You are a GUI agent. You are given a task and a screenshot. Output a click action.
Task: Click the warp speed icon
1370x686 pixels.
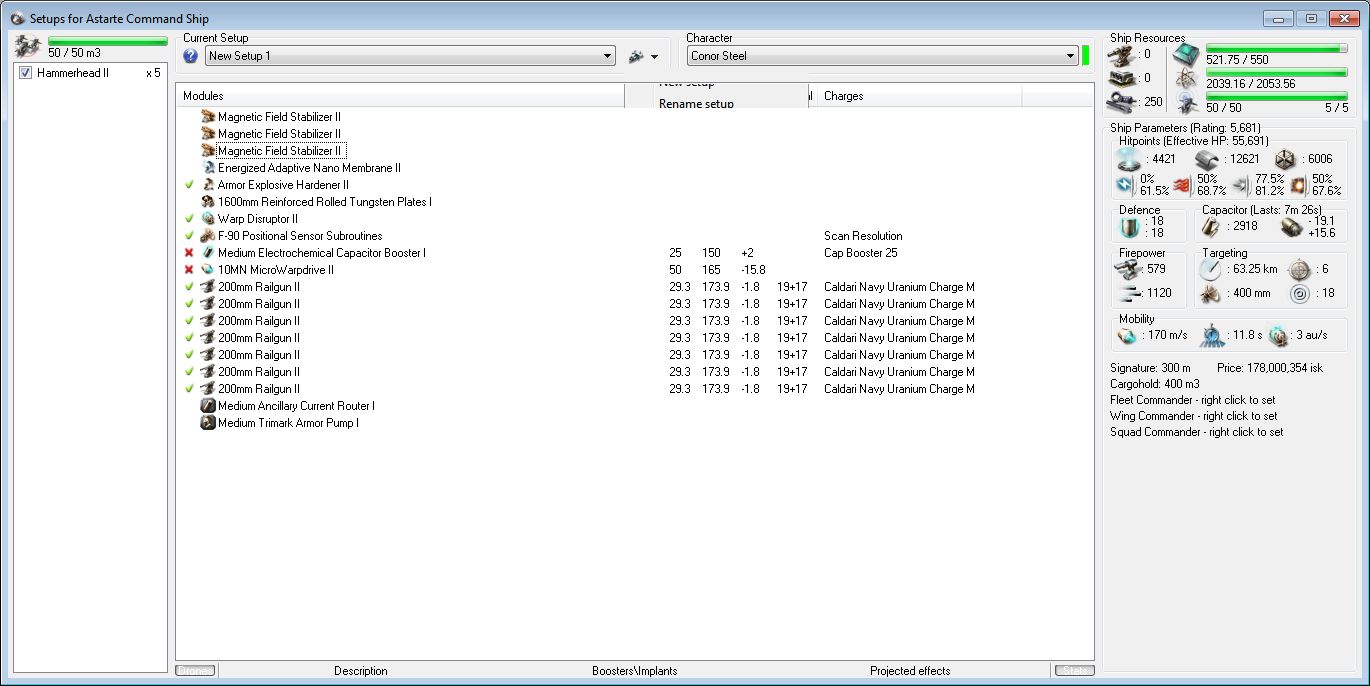[x=1278, y=336]
